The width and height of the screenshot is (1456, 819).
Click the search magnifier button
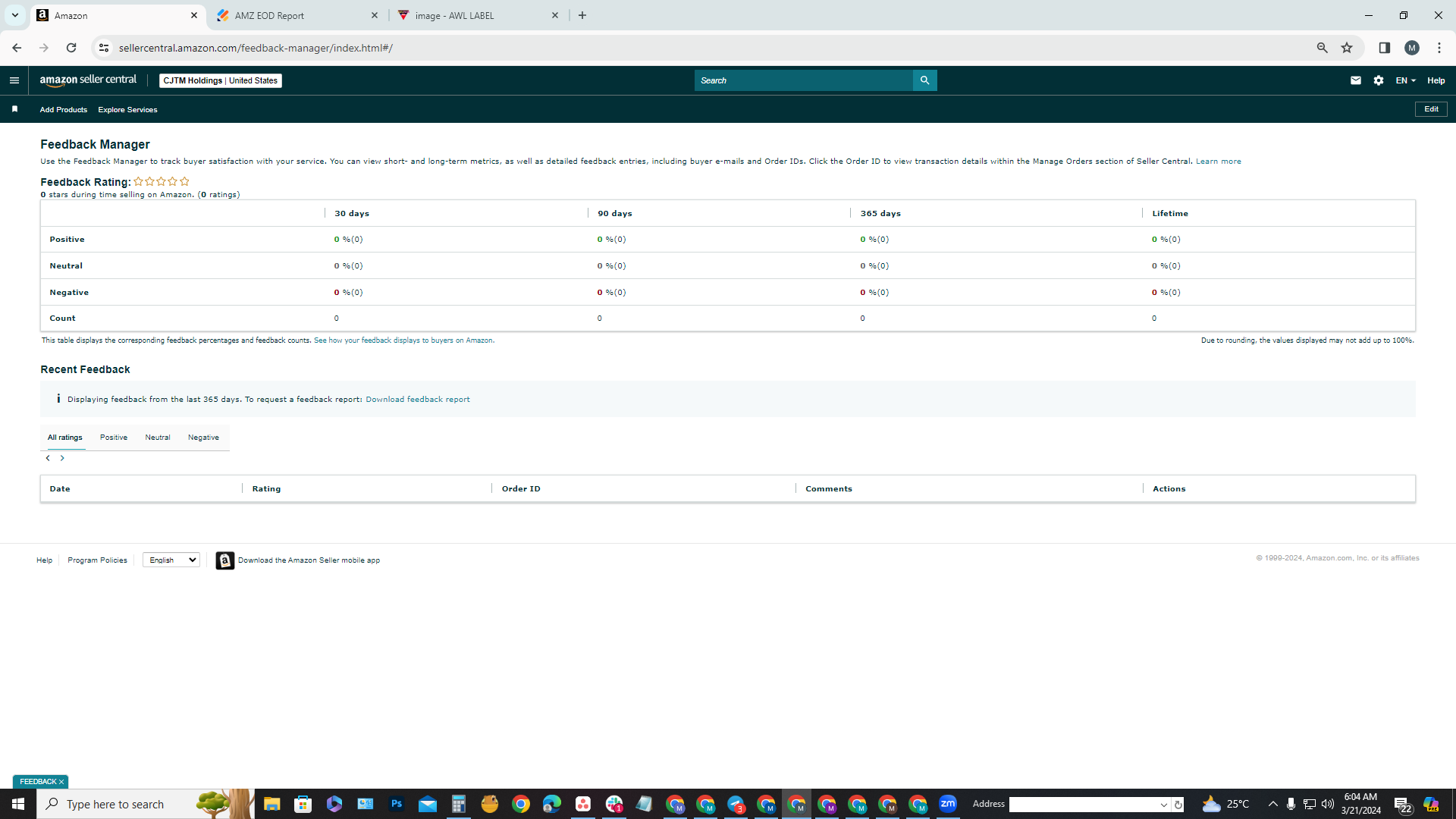924,80
